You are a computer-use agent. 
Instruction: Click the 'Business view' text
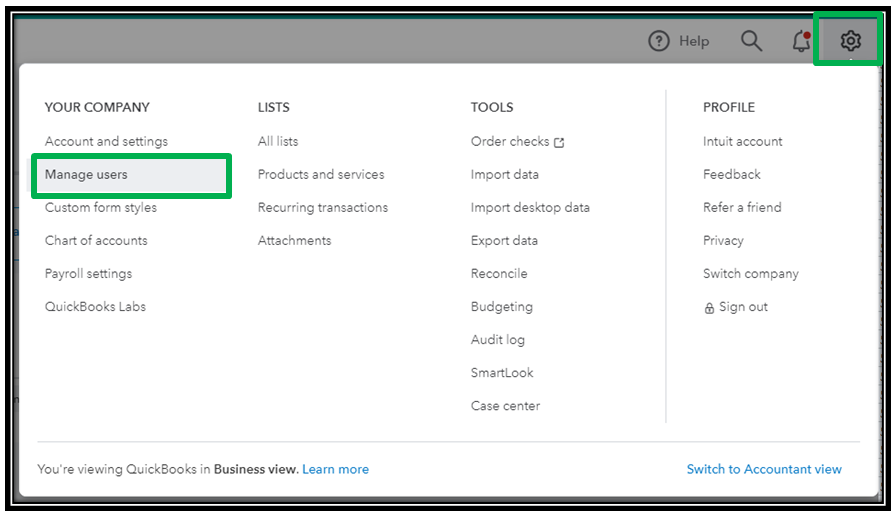pyautogui.click(x=256, y=470)
